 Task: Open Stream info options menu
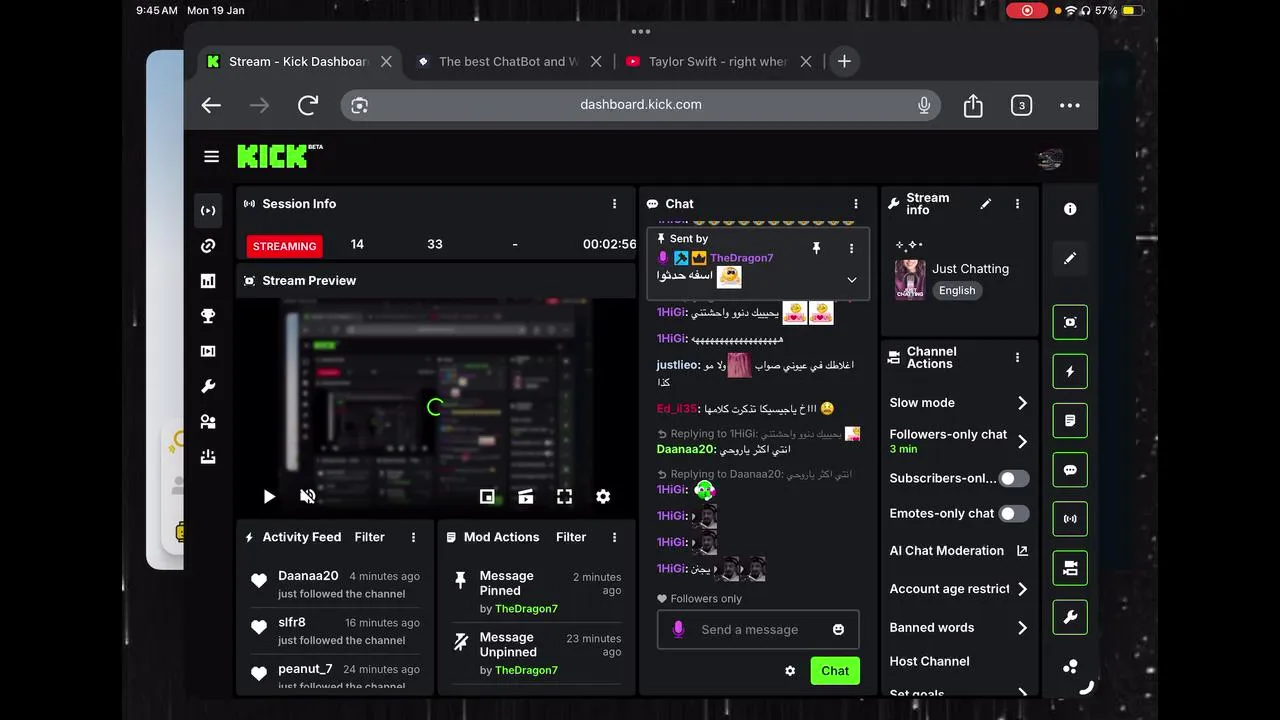coord(1017,203)
